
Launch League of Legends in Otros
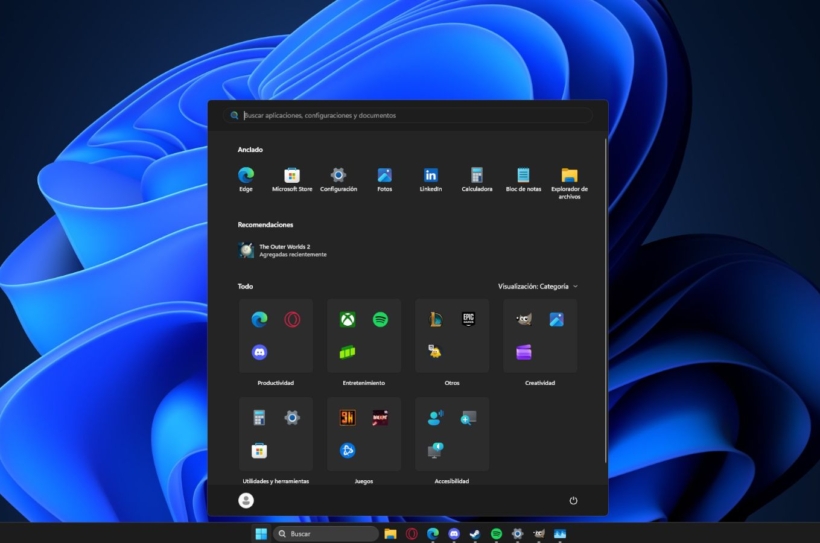[x=435, y=319]
